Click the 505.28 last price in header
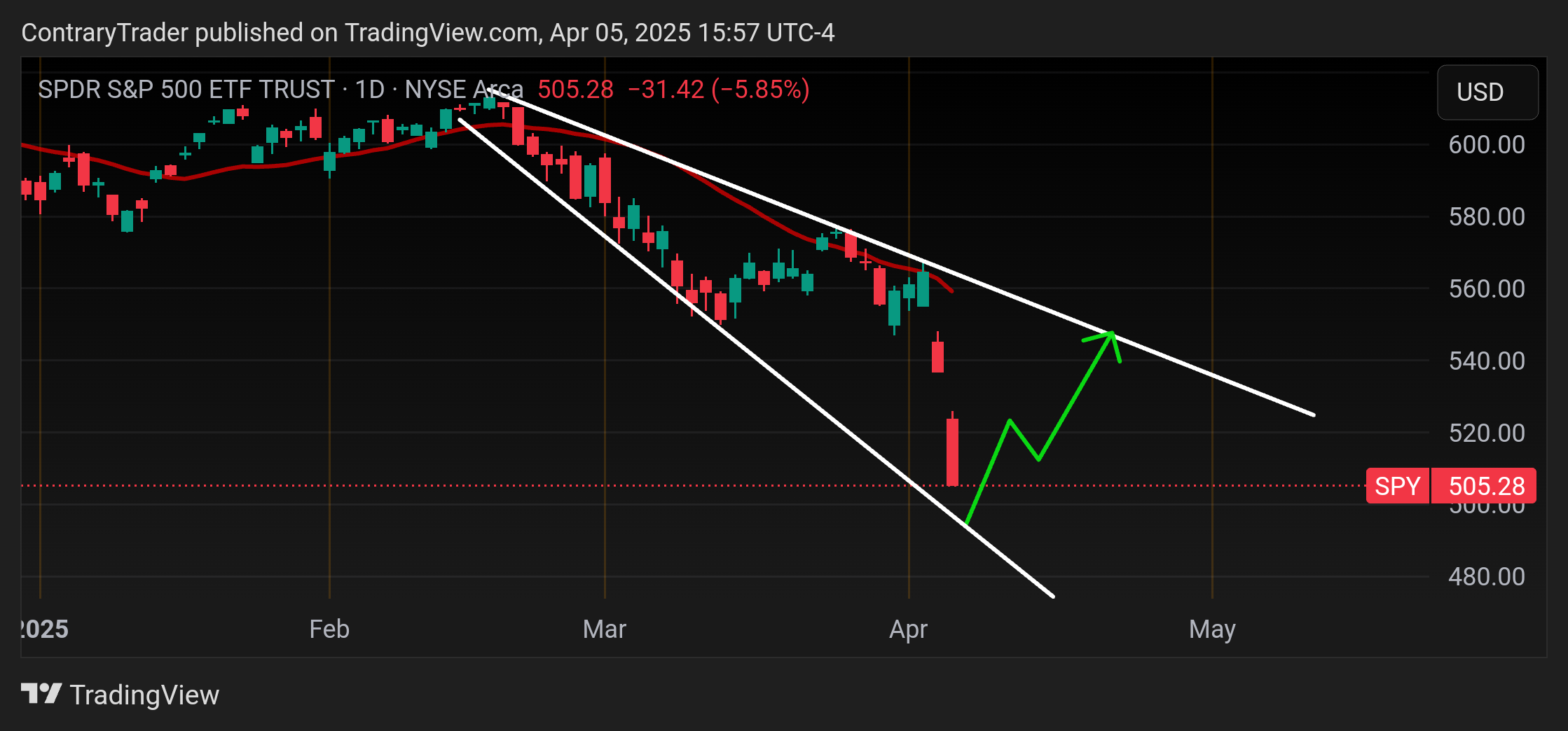Image resolution: width=1568 pixels, height=731 pixels. pyautogui.click(x=576, y=90)
